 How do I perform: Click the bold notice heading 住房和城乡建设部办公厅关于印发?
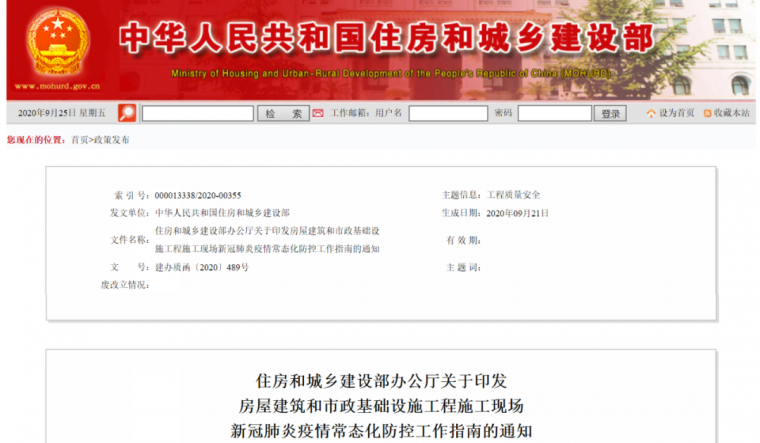tap(381, 381)
